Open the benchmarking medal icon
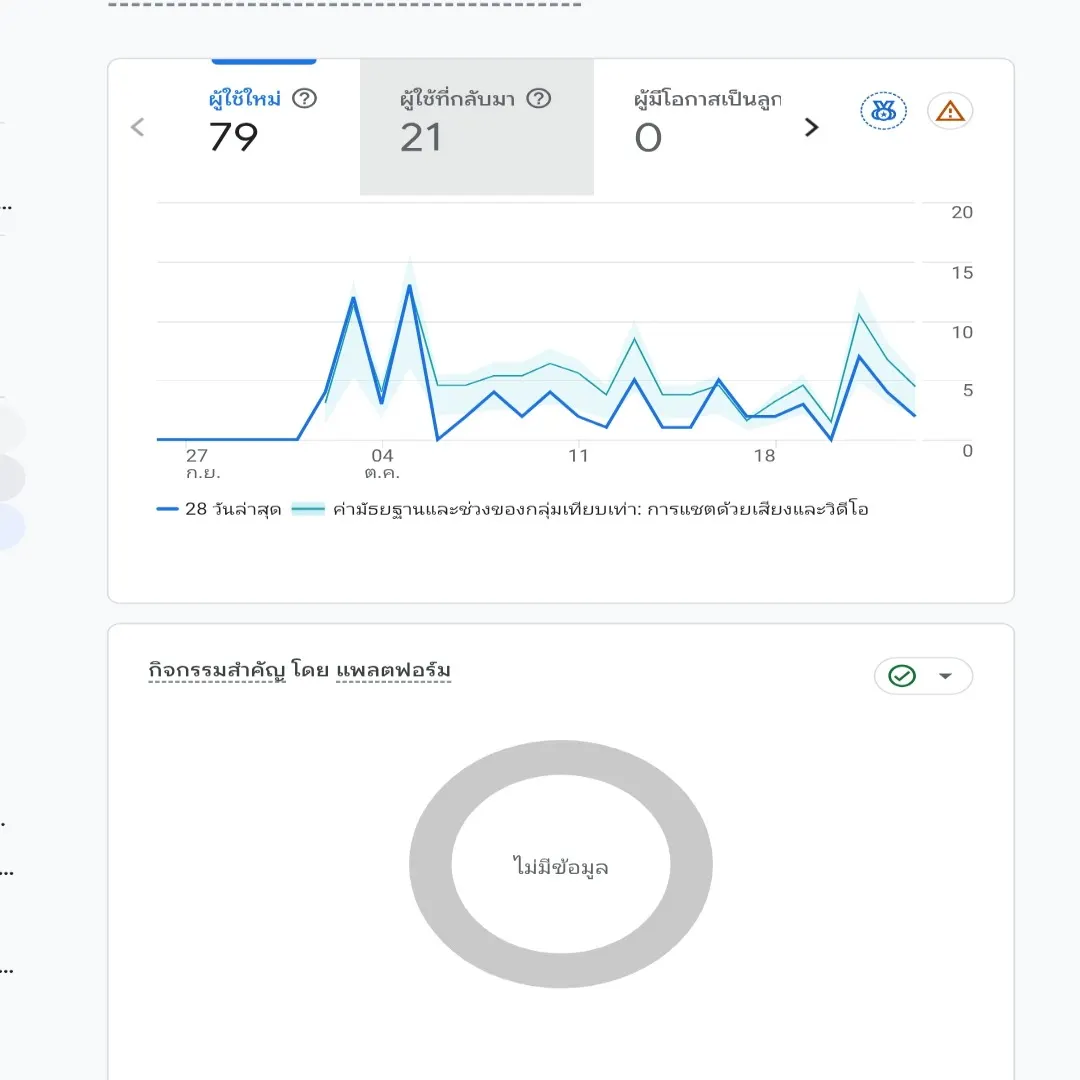 tap(883, 111)
